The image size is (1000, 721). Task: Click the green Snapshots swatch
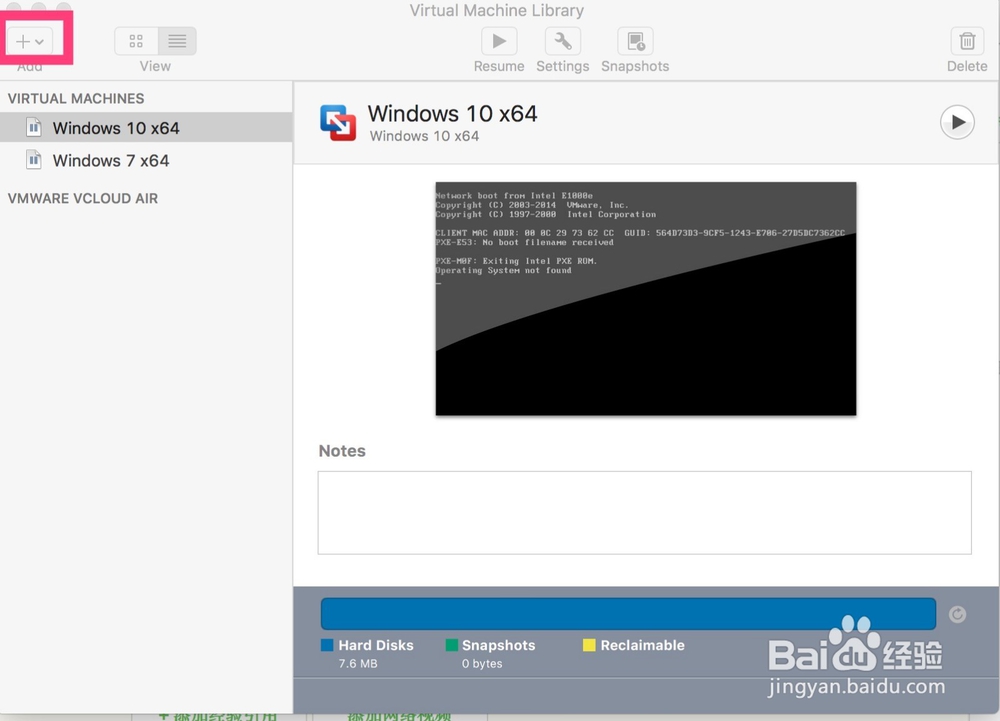coord(452,645)
